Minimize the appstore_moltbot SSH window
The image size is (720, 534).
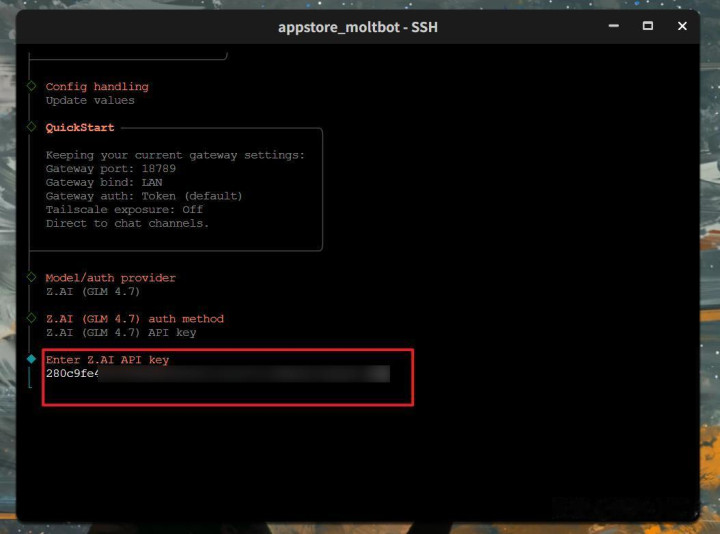point(612,26)
